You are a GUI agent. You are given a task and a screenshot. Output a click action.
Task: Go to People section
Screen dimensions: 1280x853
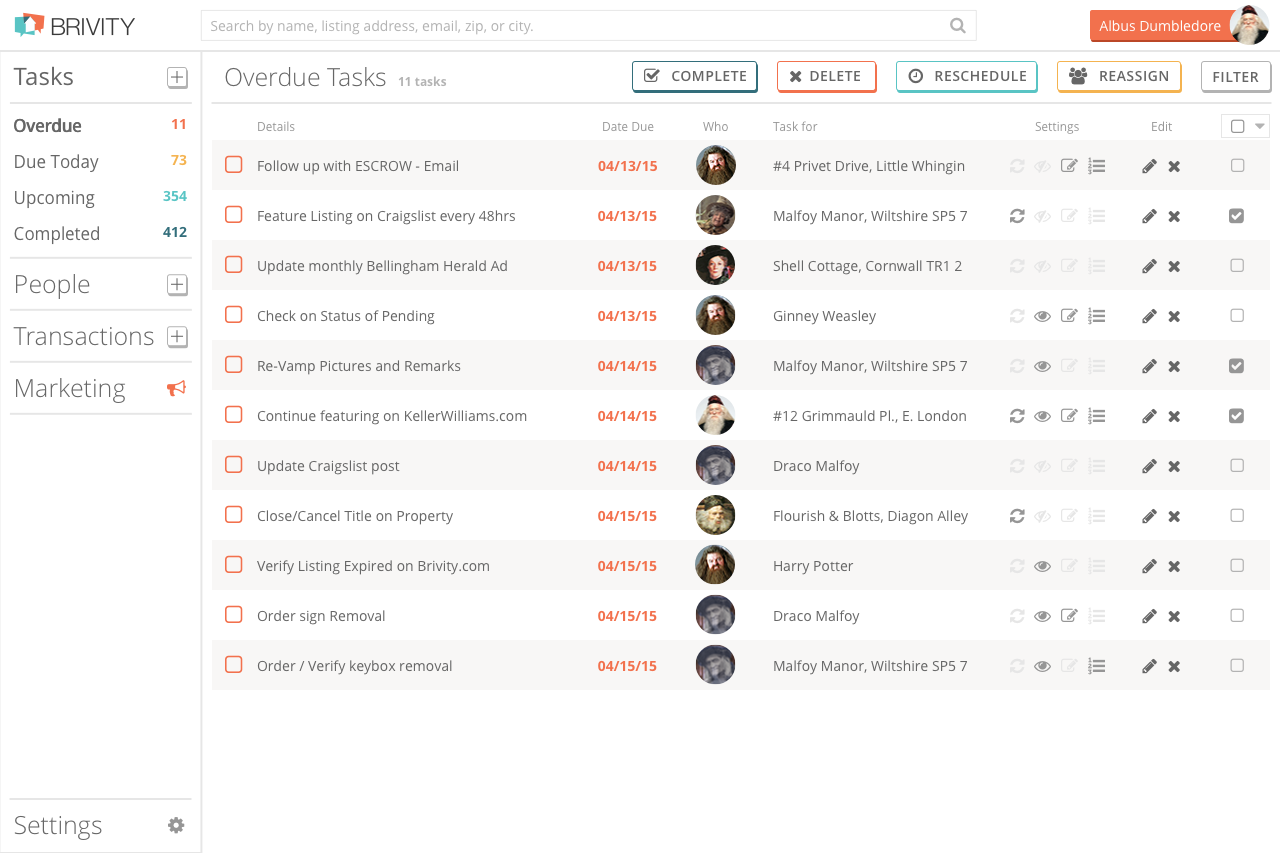pyautogui.click(x=52, y=285)
